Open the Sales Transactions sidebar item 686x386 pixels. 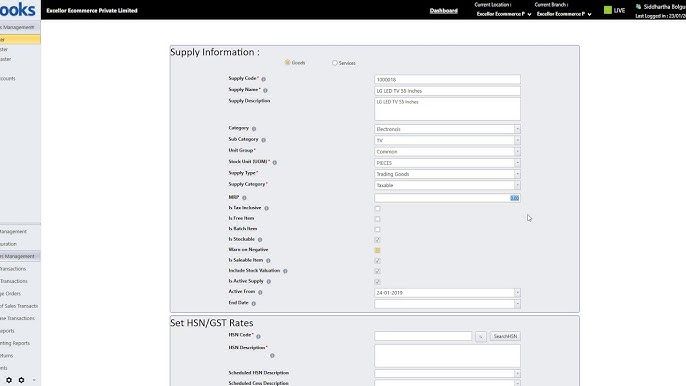[x=19, y=306]
